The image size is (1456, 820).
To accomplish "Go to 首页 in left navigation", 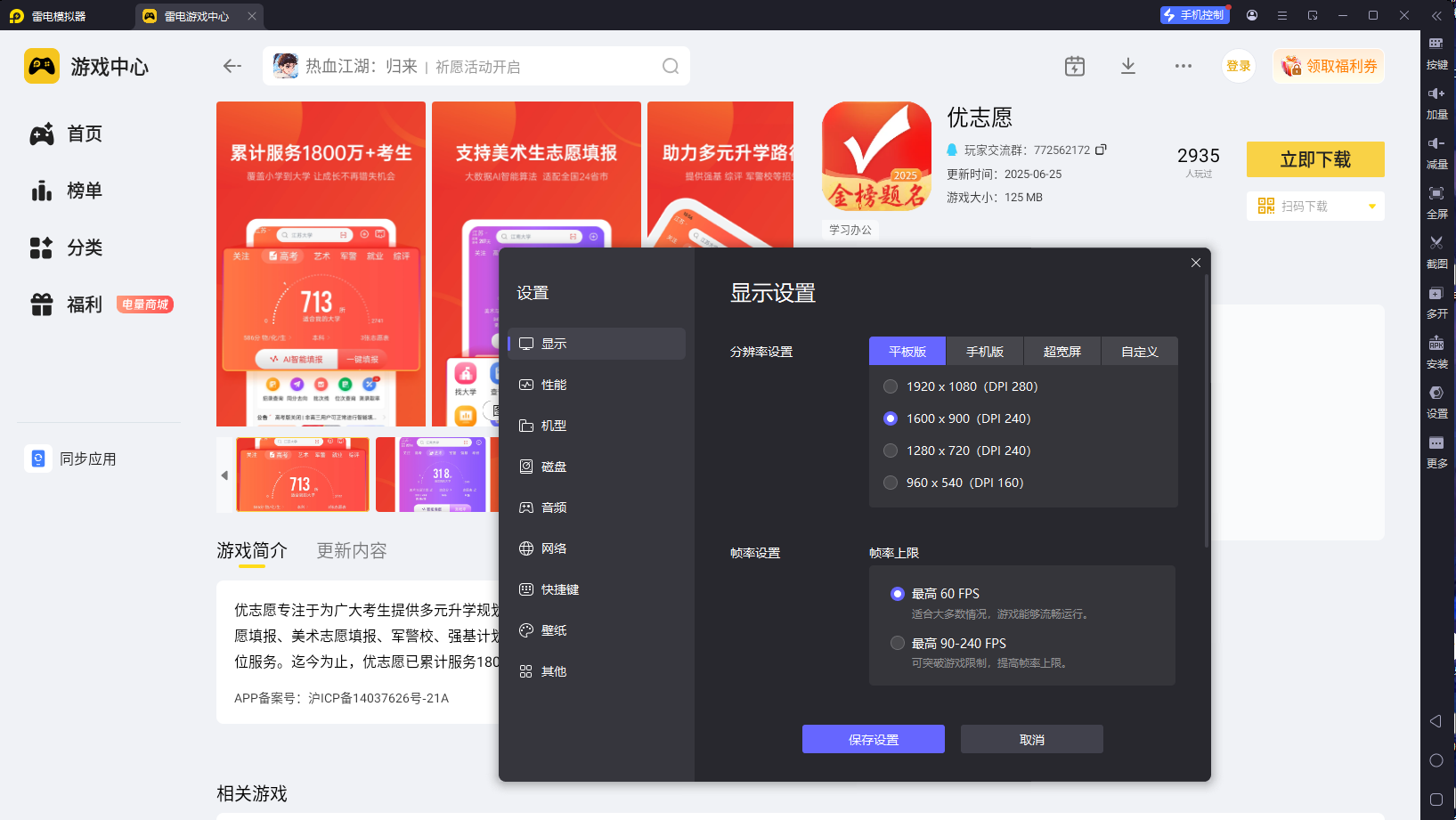I will pos(67,134).
